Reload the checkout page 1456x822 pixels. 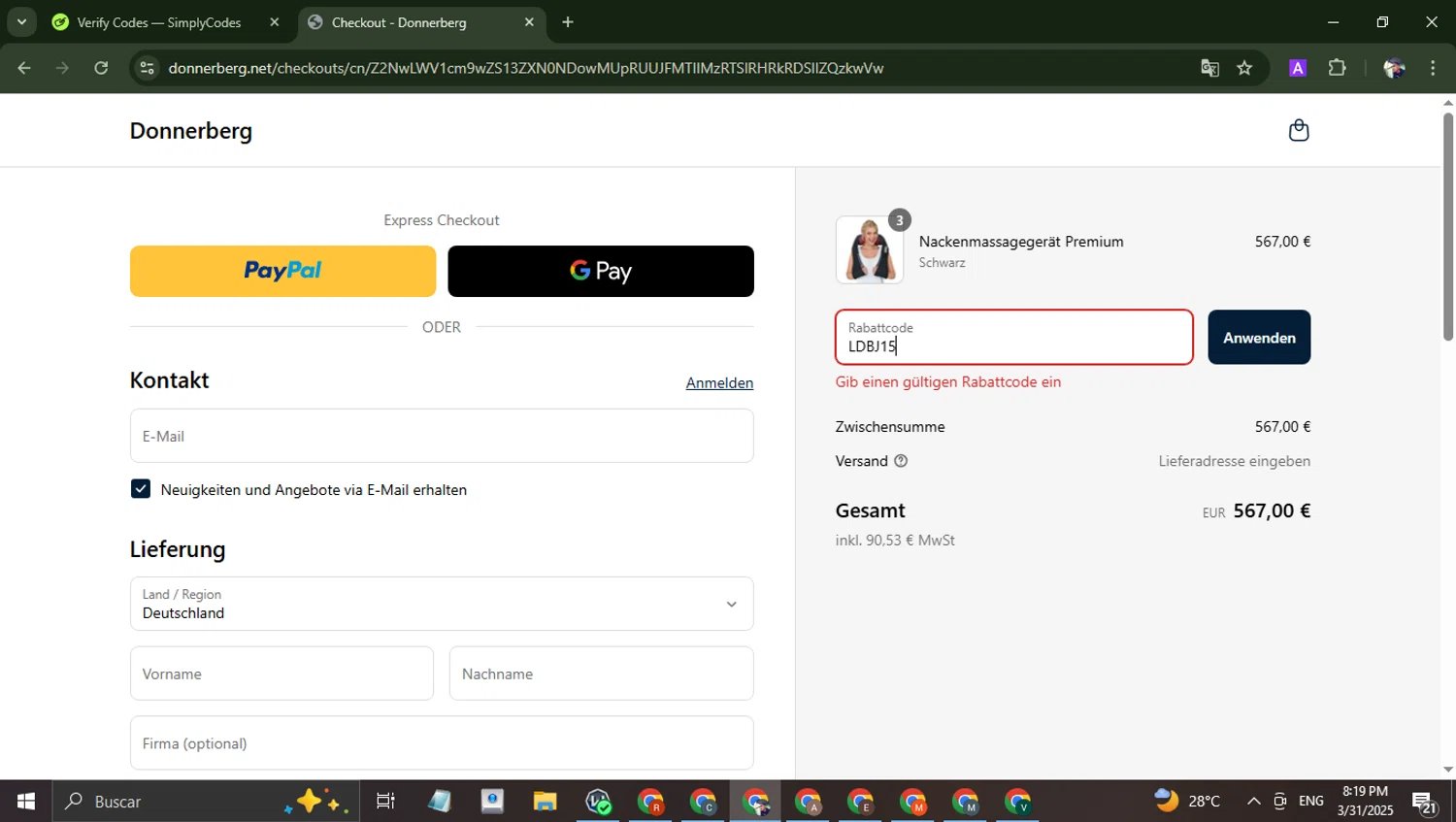point(101,68)
